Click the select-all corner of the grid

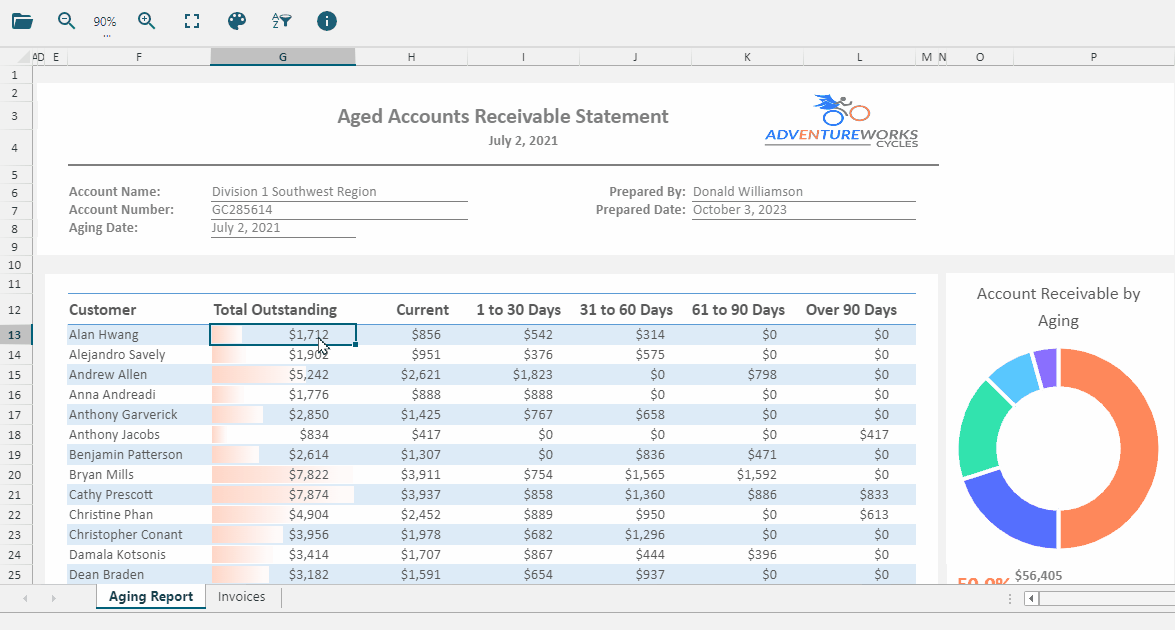(x=16, y=57)
